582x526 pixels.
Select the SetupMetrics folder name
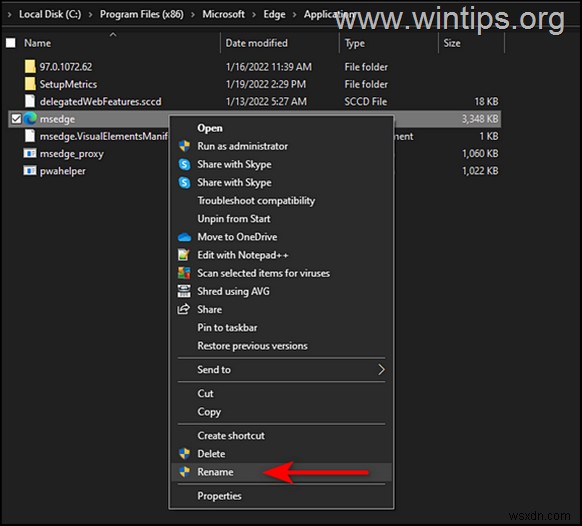tap(68, 84)
